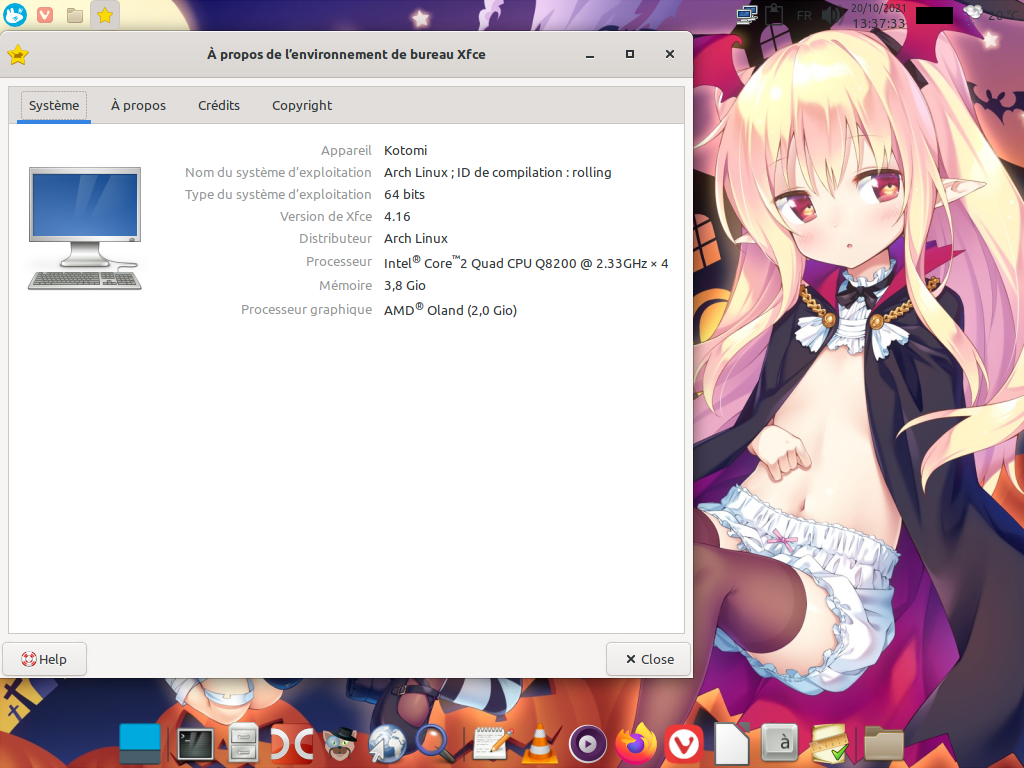Click the 'Mémoire' label

[x=345, y=286]
